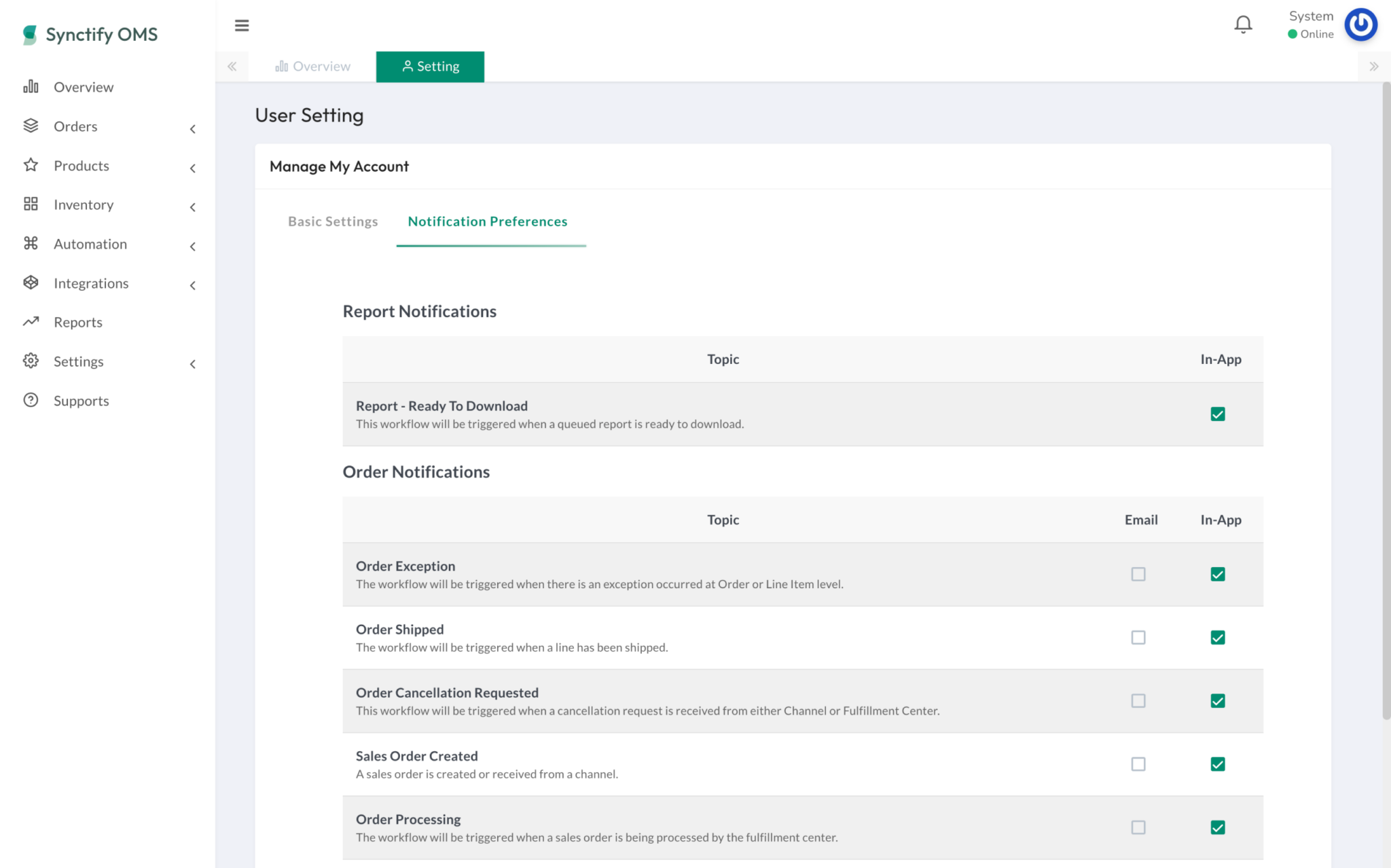Expand the Inventory menu chevron

(193, 207)
